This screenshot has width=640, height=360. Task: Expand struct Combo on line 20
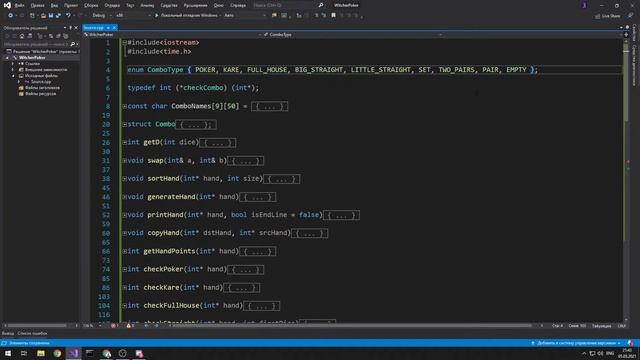click(x=124, y=124)
